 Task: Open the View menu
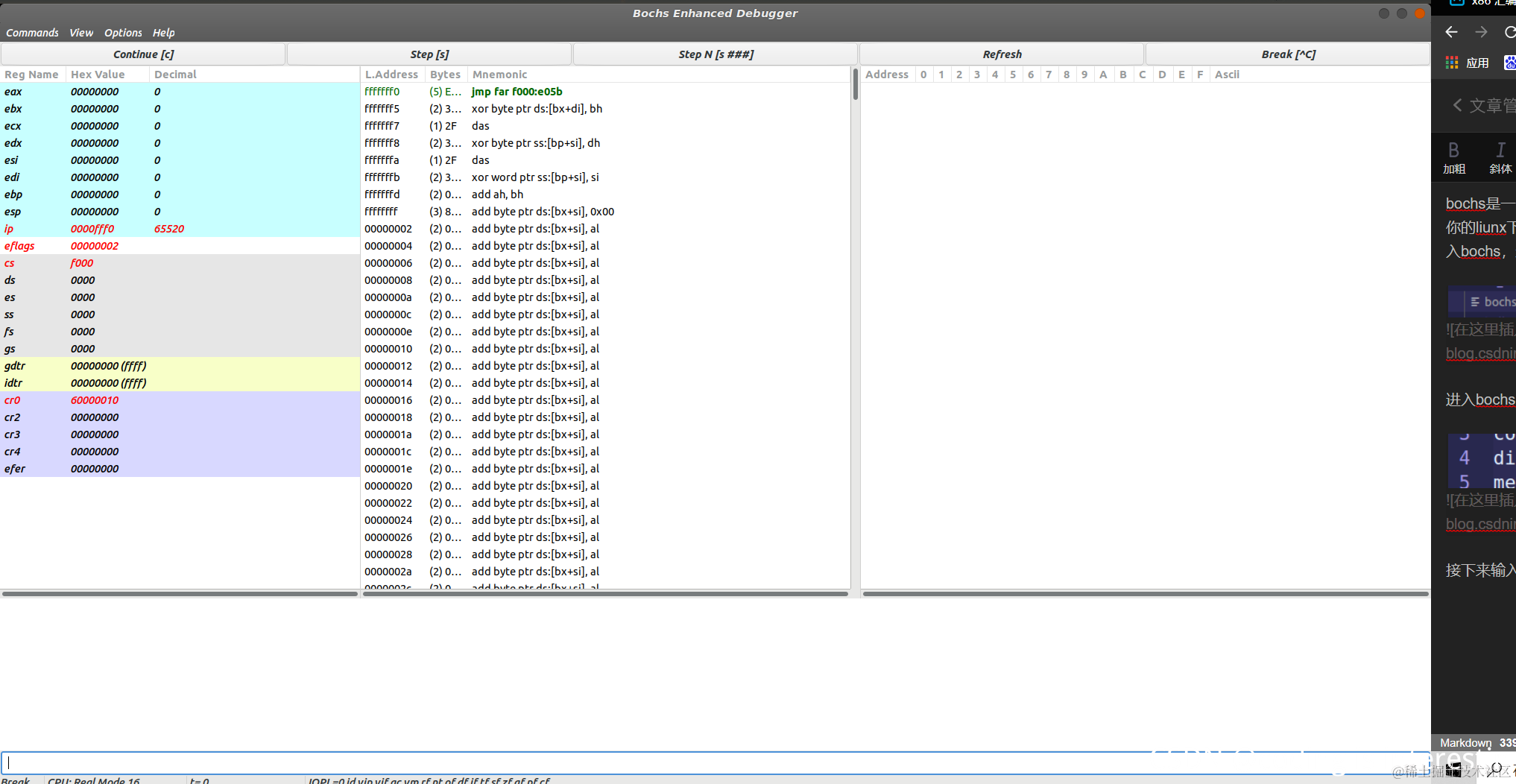click(x=81, y=33)
